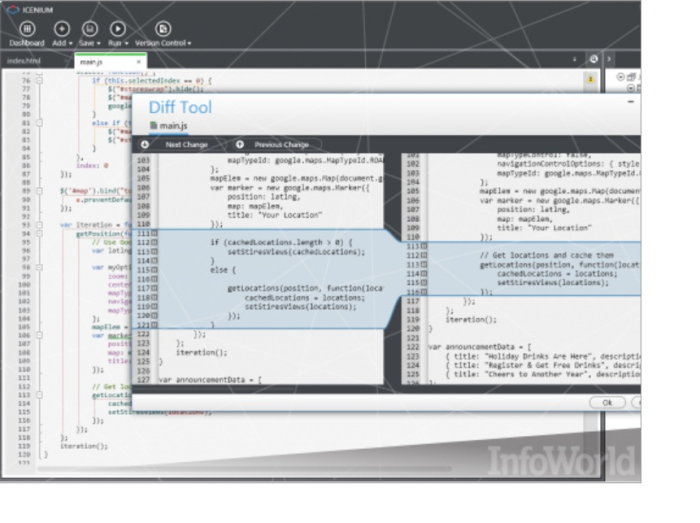The height and width of the screenshot is (523, 700).
Task: Click "var announcementData = [" in right diff
Action: point(480,347)
